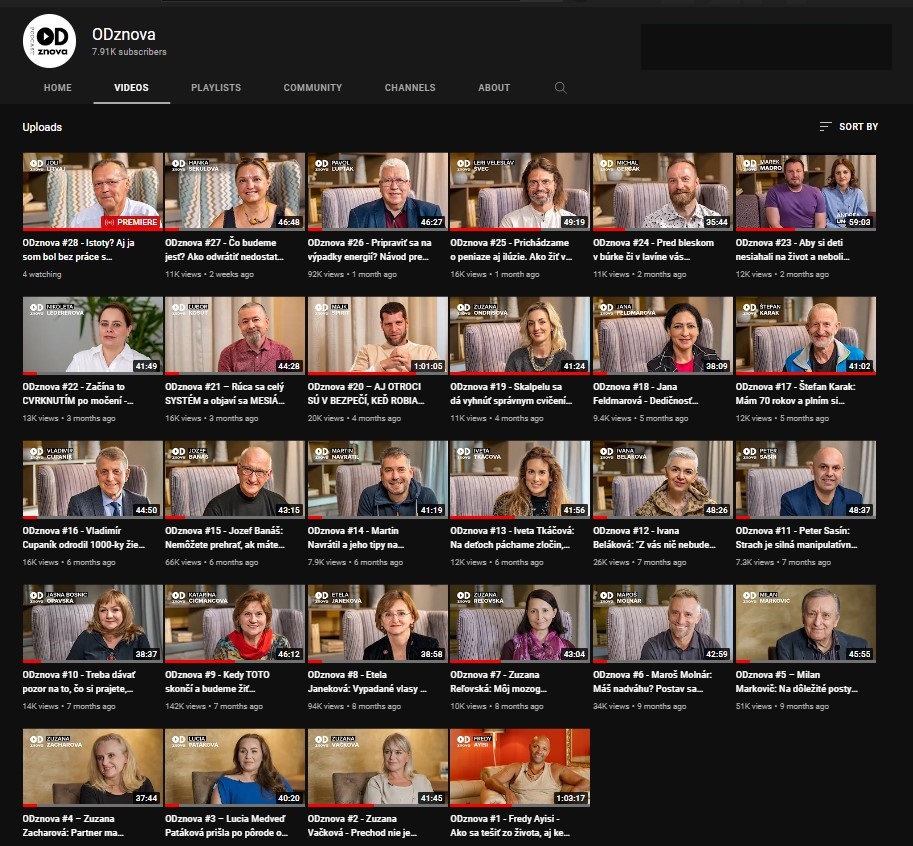Switch to the About tab
The height and width of the screenshot is (846, 913).
coord(494,87)
